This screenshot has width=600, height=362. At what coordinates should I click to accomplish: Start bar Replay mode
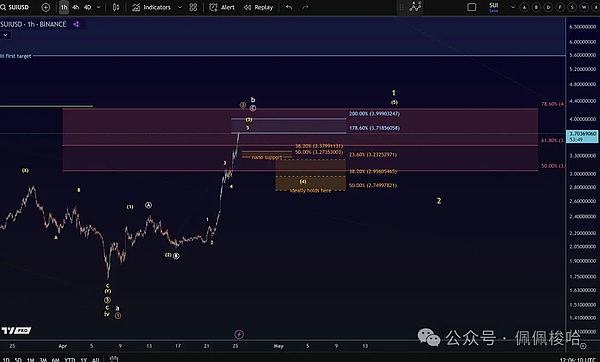tap(259, 7)
